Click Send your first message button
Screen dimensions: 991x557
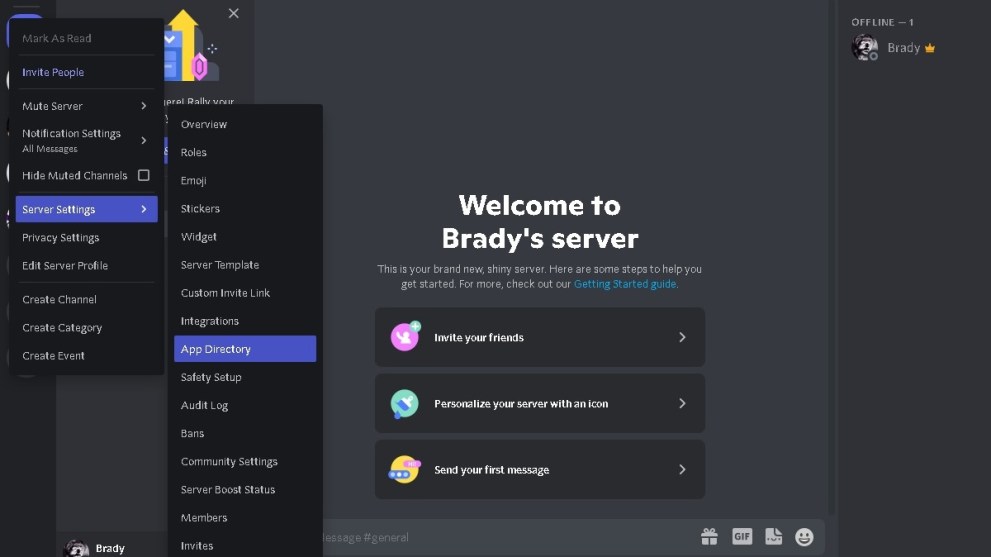click(x=540, y=470)
